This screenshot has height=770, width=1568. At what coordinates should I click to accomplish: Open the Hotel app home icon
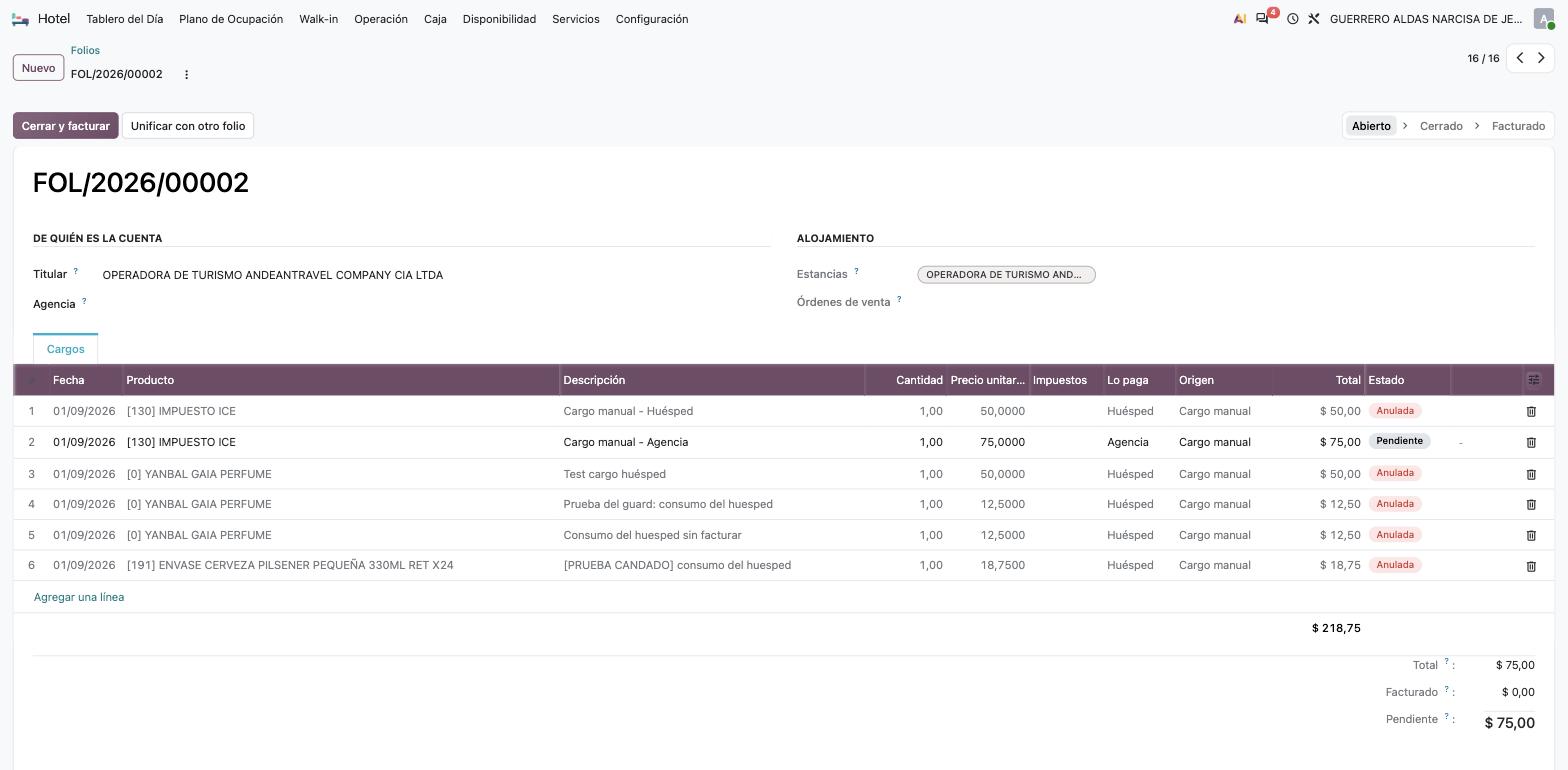point(20,19)
